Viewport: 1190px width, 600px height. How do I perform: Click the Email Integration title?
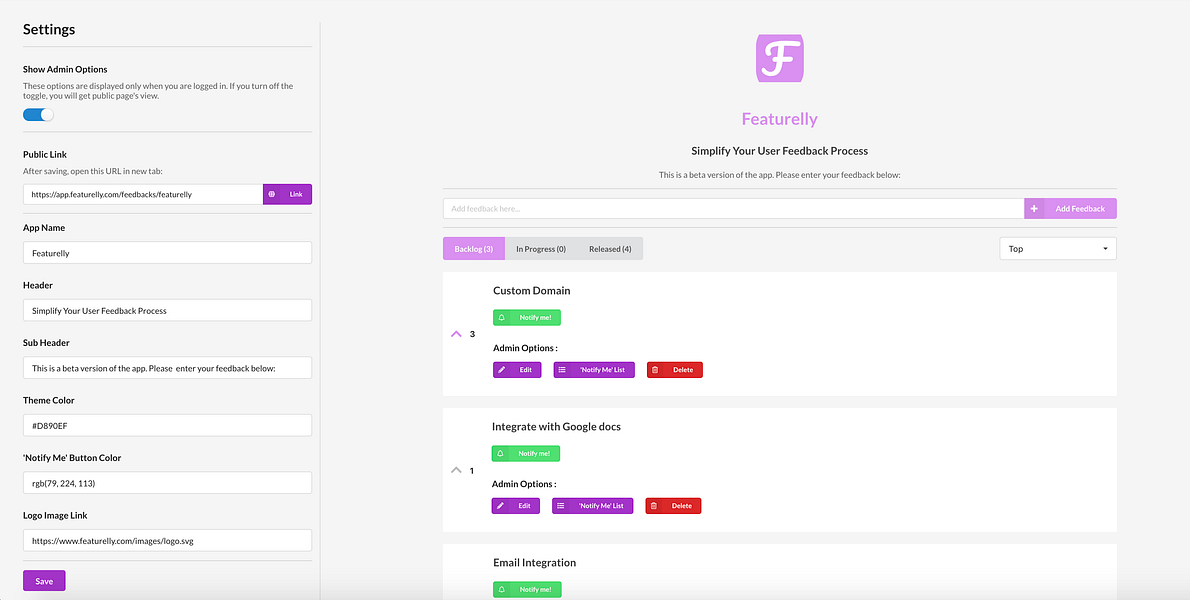point(534,563)
